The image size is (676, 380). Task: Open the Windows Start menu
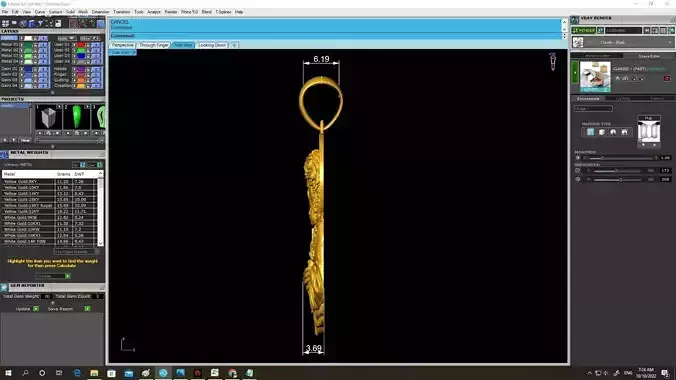click(8, 373)
